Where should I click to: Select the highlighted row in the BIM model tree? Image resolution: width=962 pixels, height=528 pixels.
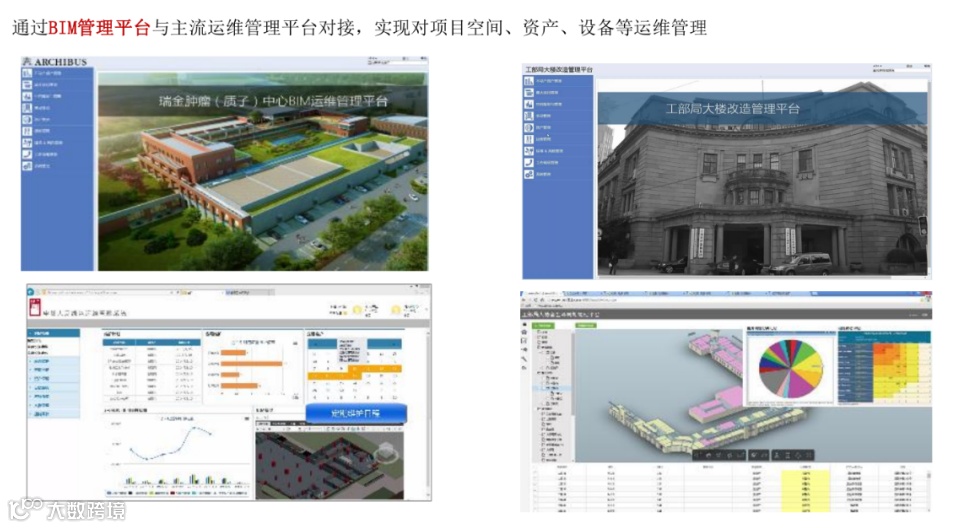click(x=553, y=388)
